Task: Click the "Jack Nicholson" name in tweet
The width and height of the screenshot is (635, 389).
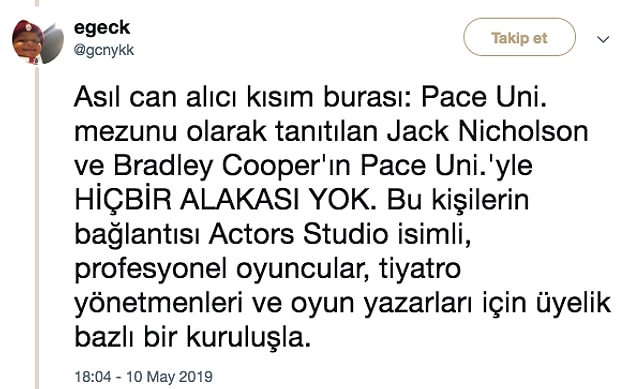Action: tap(487, 132)
